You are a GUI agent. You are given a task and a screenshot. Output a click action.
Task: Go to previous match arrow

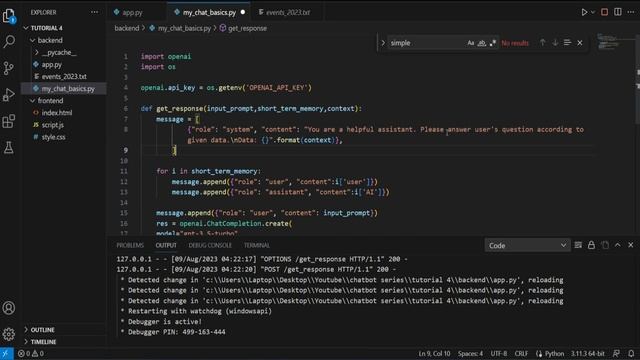pyautogui.click(x=542, y=42)
